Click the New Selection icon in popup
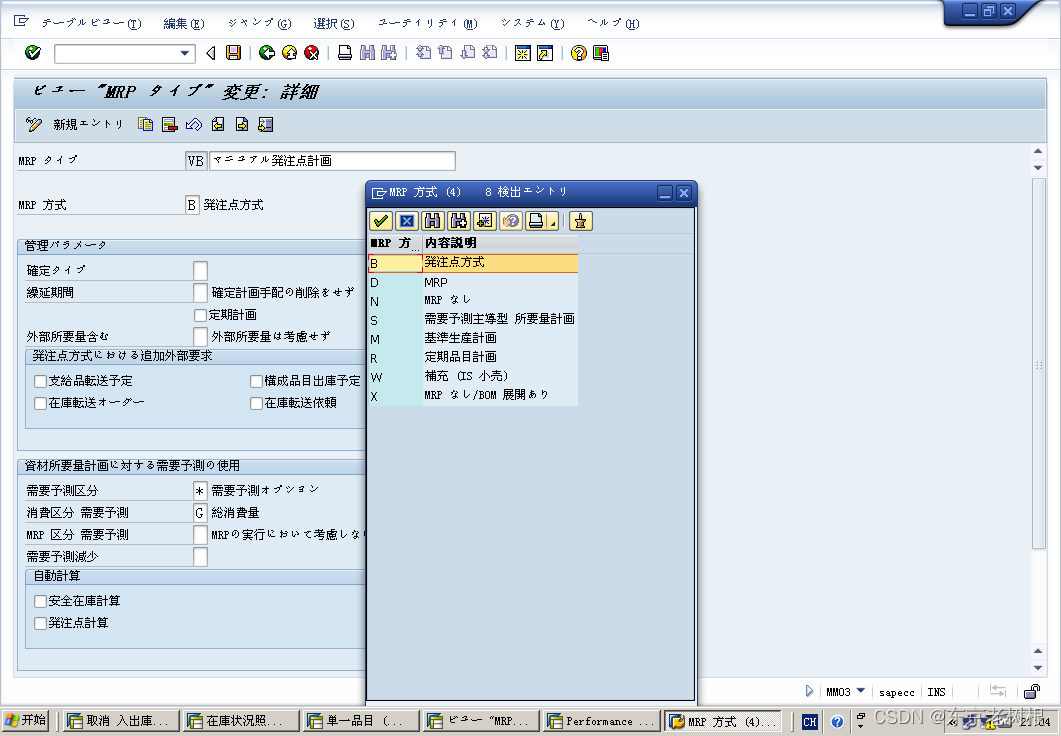The image size is (1061, 736). tap(484, 221)
